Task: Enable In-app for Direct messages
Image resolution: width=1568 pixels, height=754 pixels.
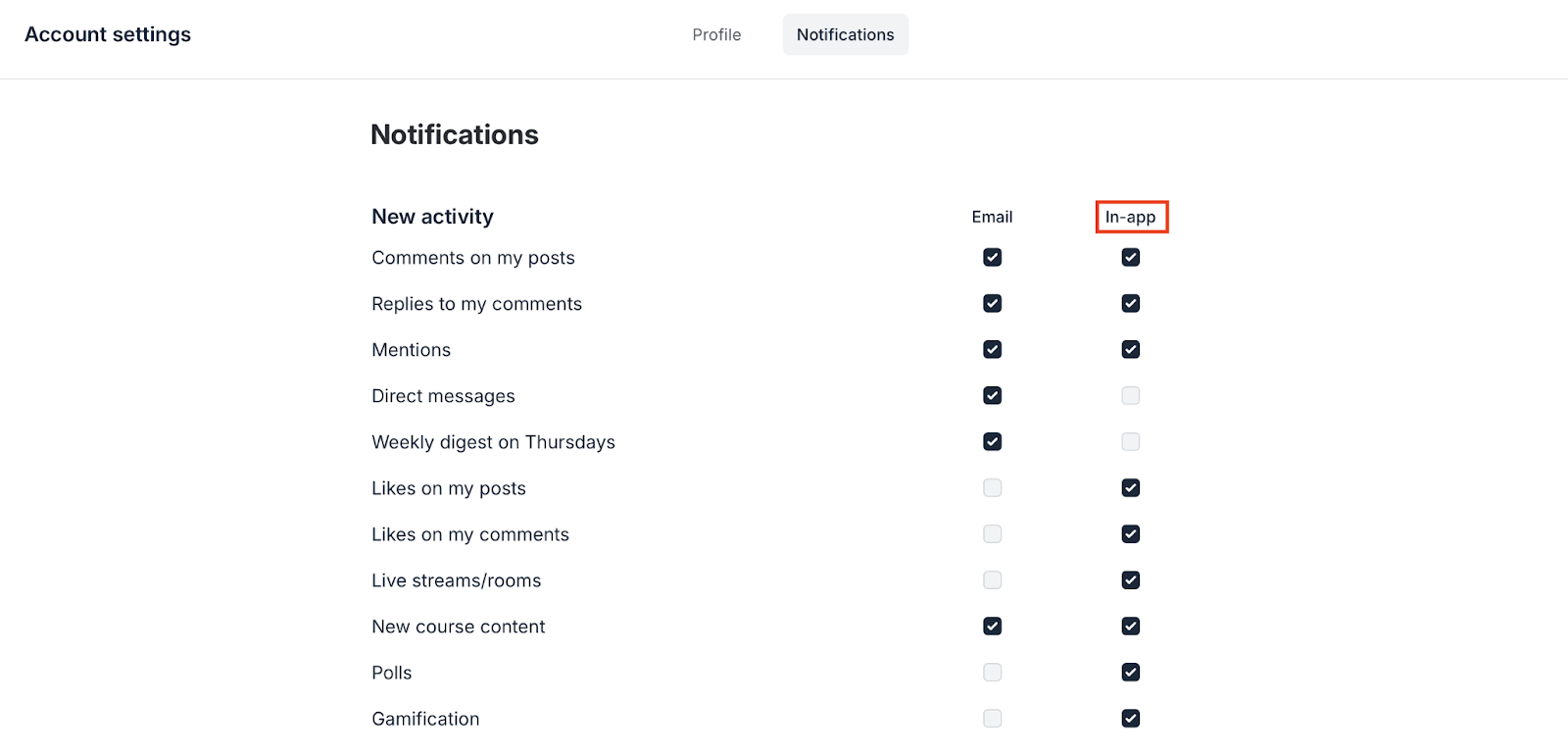Action: [1130, 395]
